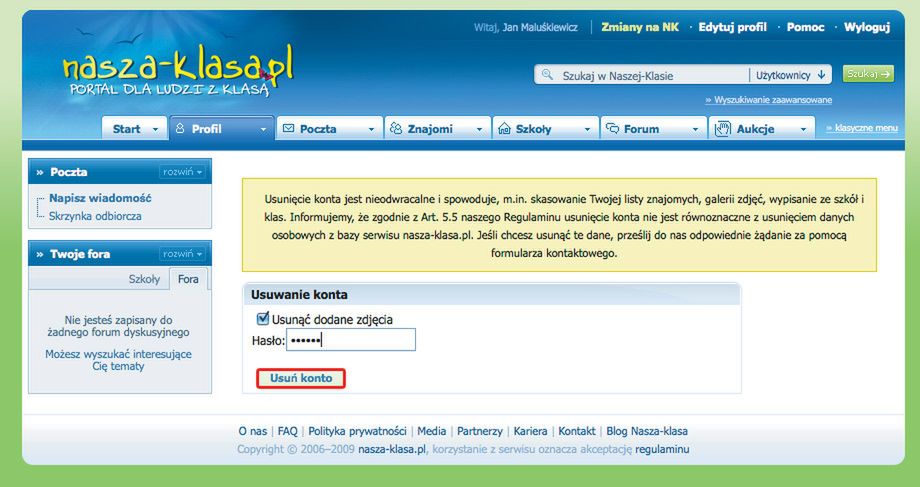
Task: Open the Edytuj profil link
Action: click(732, 27)
